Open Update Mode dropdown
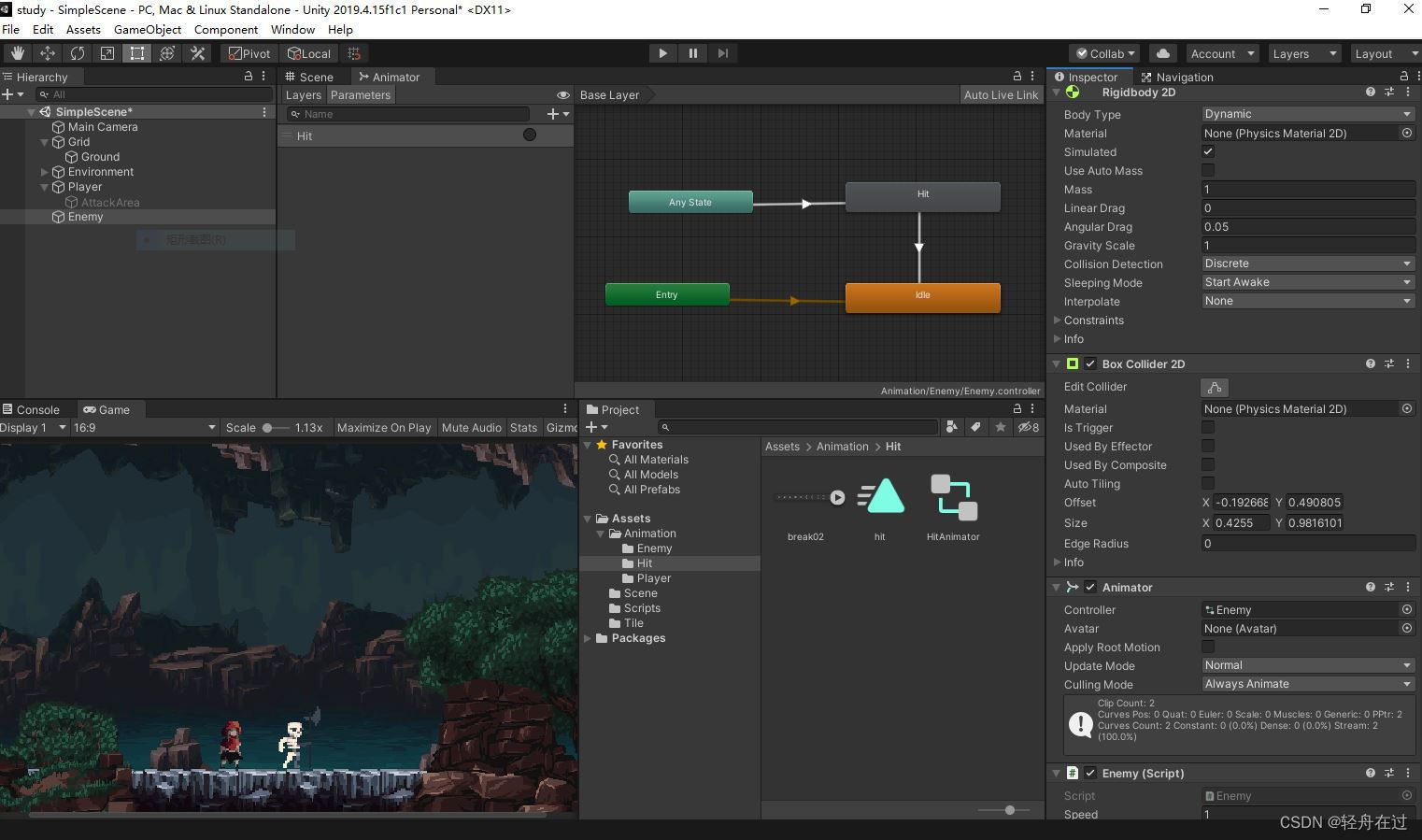The height and width of the screenshot is (840, 1422). (x=1308, y=665)
